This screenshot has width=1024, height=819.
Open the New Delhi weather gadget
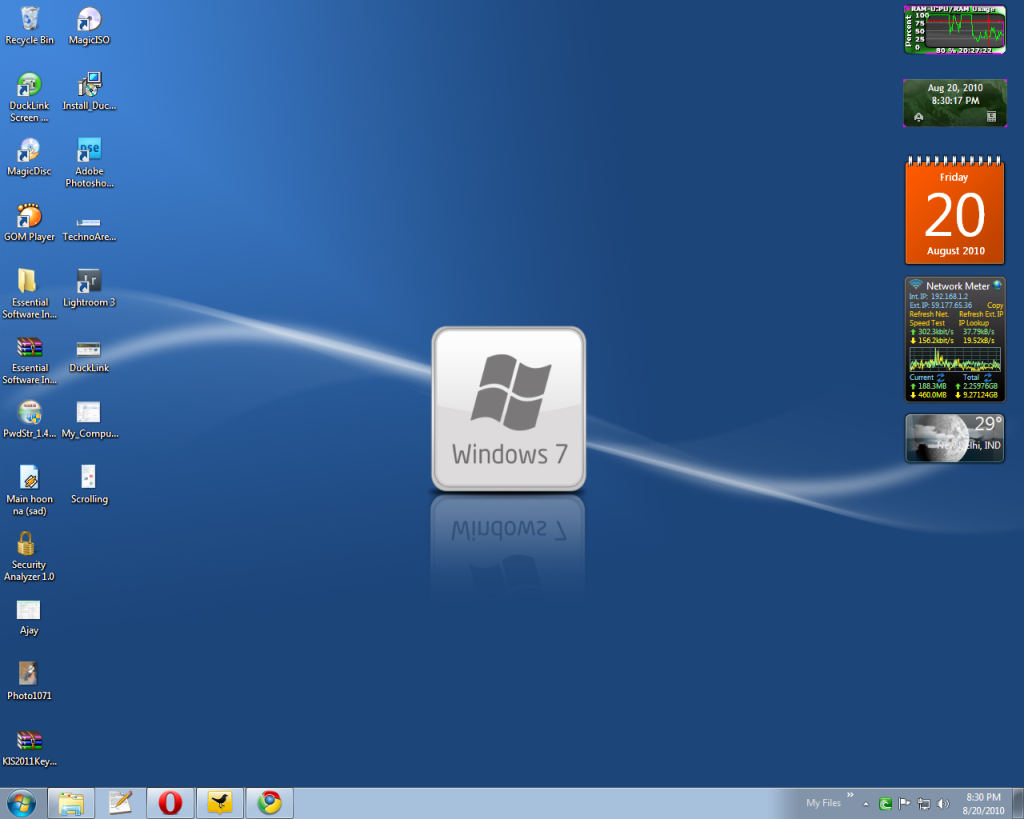click(x=955, y=438)
